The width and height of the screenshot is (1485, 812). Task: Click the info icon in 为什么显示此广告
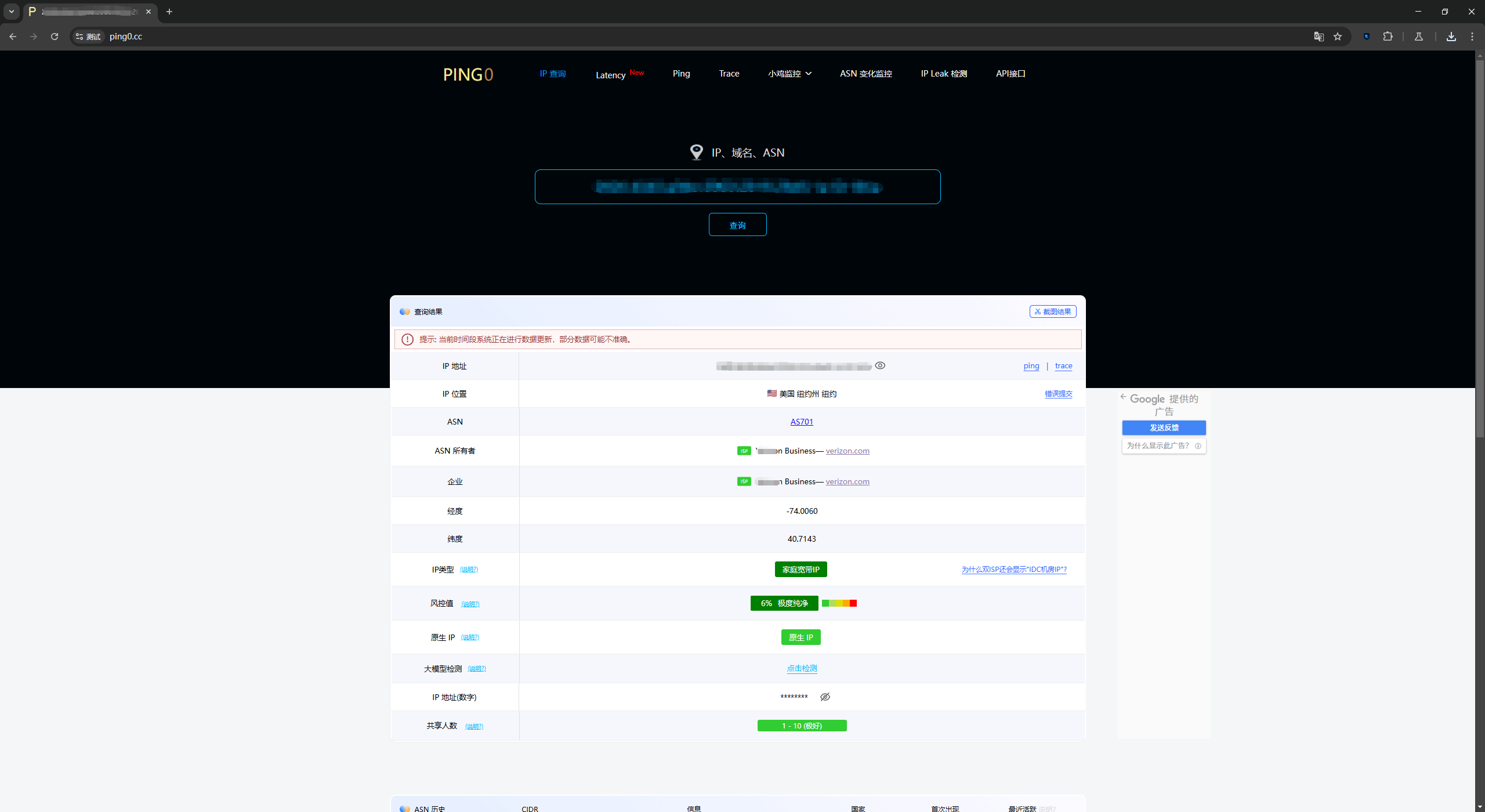pos(1198,446)
